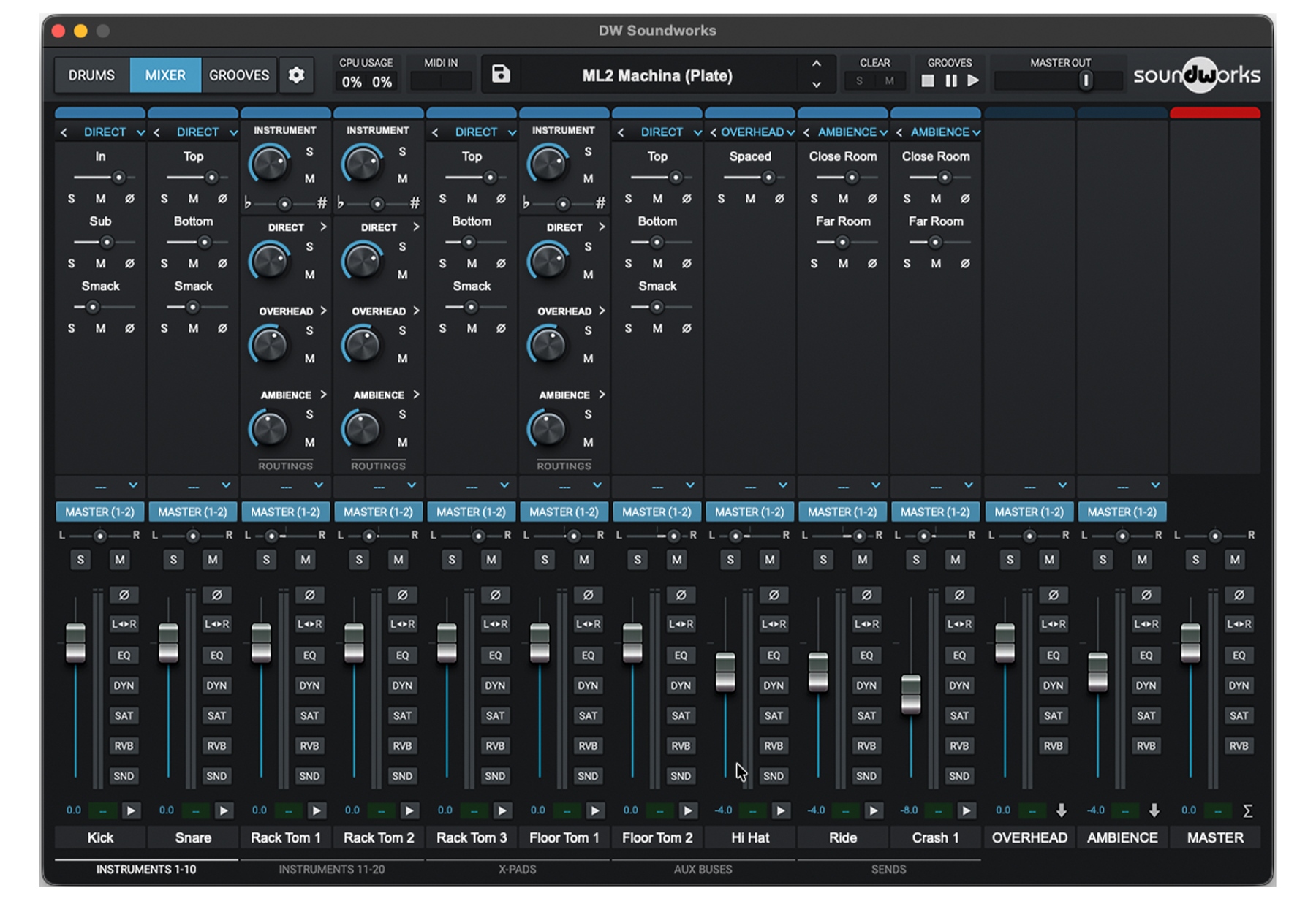Pause the groove playback
This screenshot has width=1316, height=904.
point(950,81)
